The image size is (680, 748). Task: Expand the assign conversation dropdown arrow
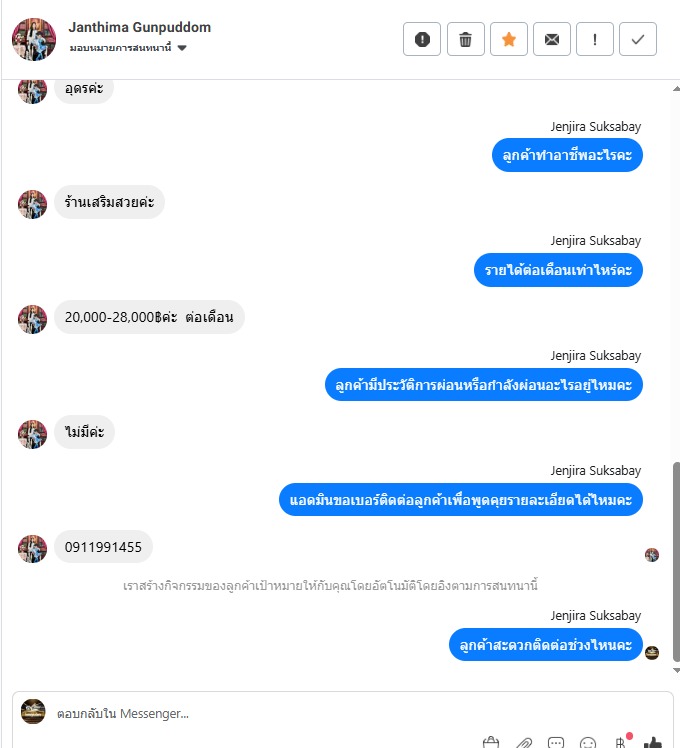point(182,48)
